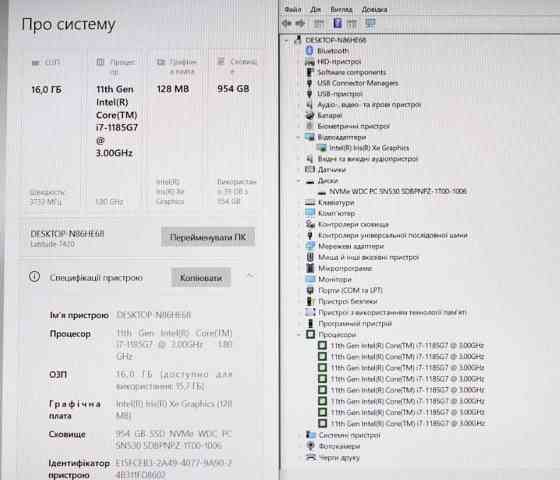Click the info icon beside Специфікації пристрою
The image size is (560, 480).
tap(35, 276)
